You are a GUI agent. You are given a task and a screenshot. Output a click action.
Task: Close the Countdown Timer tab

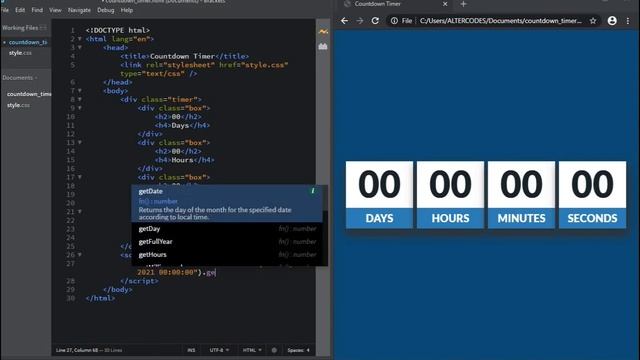445,4
